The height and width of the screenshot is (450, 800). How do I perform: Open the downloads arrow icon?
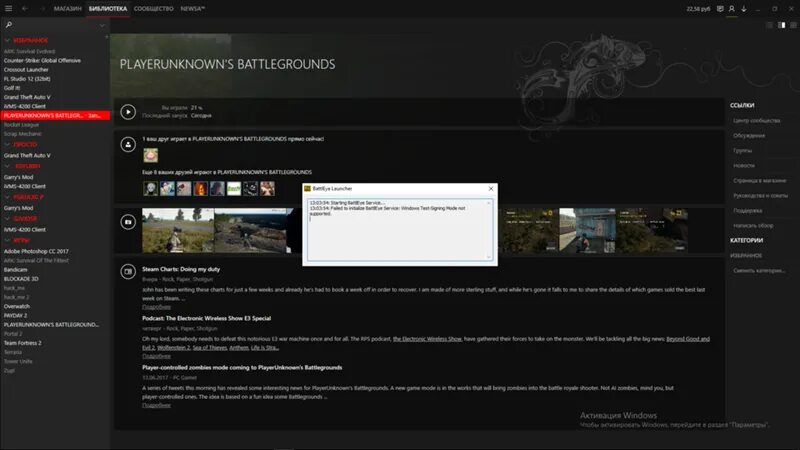[744, 9]
